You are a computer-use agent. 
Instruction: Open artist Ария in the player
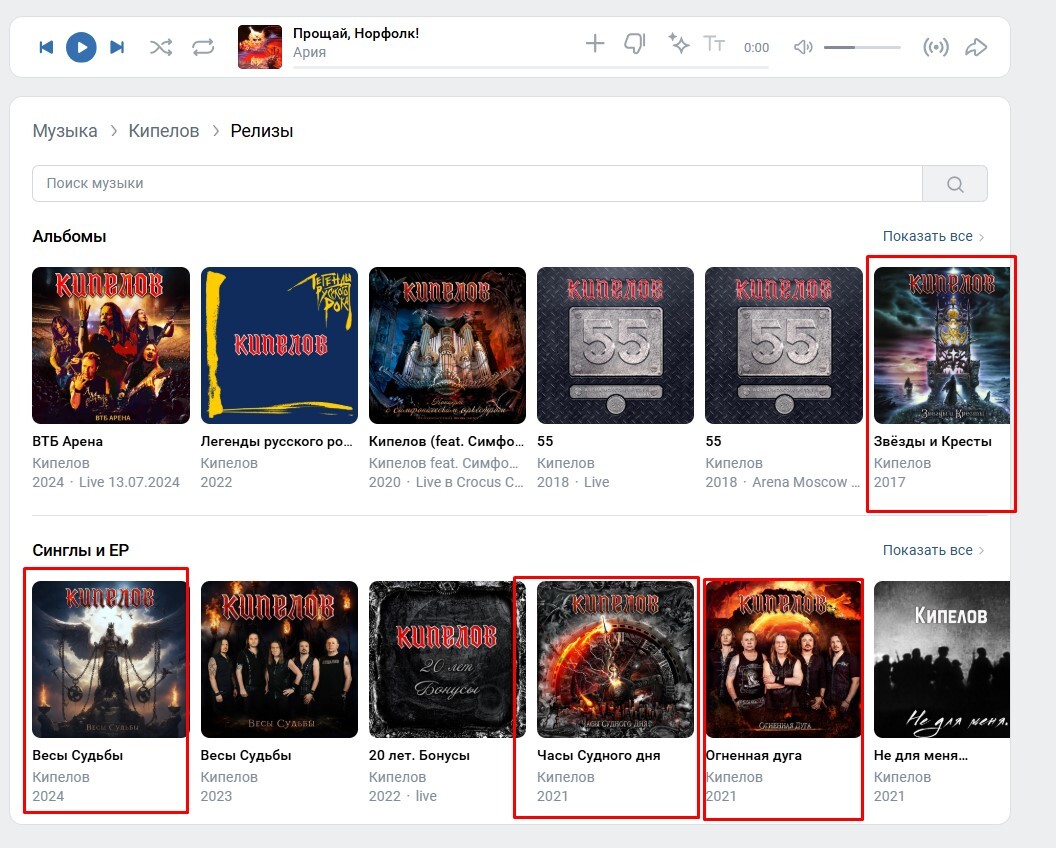309,52
